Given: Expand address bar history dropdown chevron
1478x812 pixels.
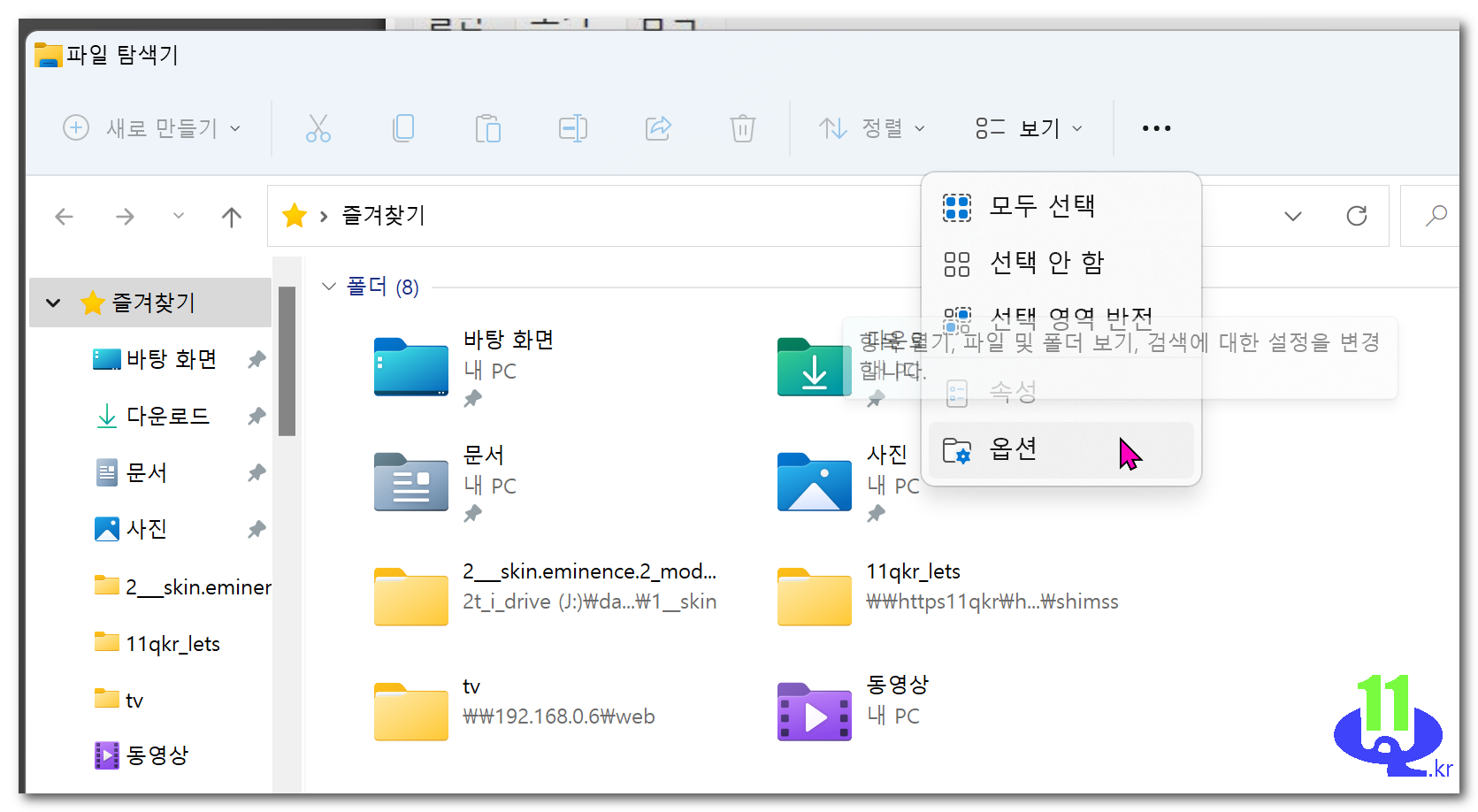Looking at the screenshot, I should (1293, 216).
